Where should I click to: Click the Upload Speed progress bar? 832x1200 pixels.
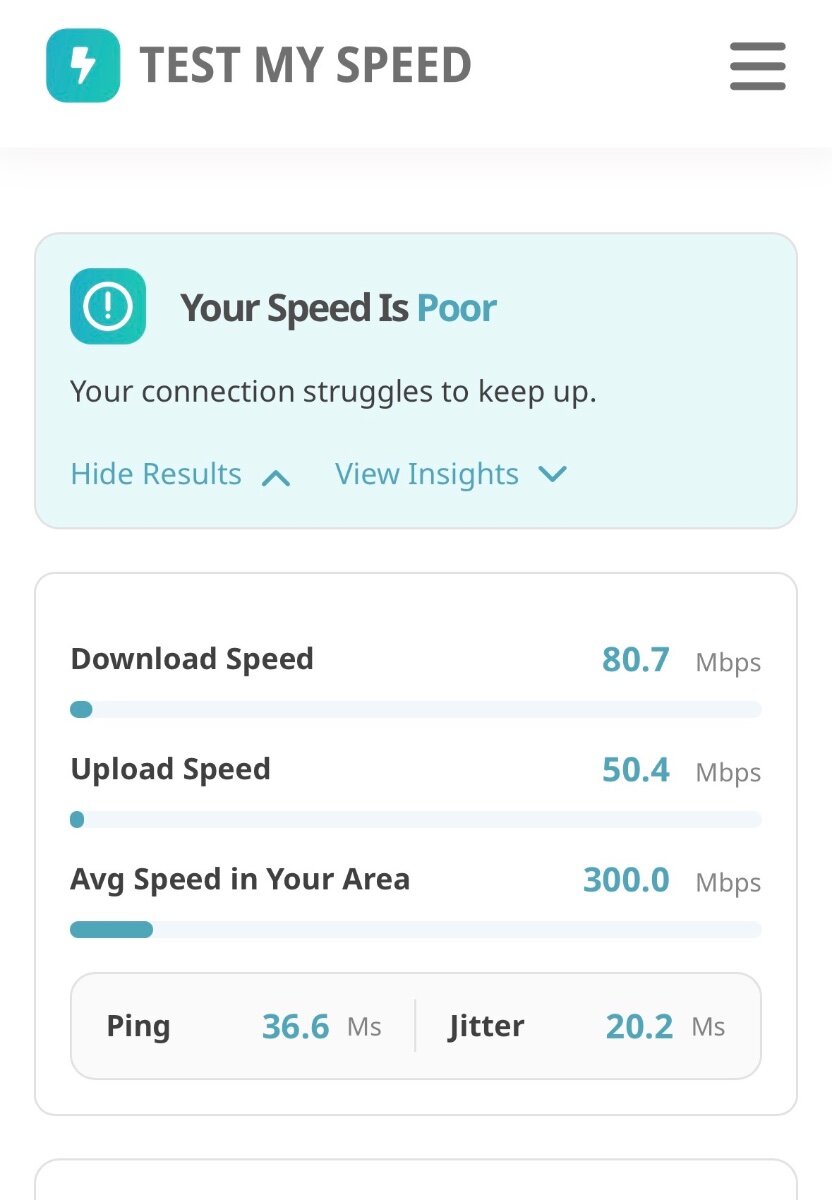415,820
